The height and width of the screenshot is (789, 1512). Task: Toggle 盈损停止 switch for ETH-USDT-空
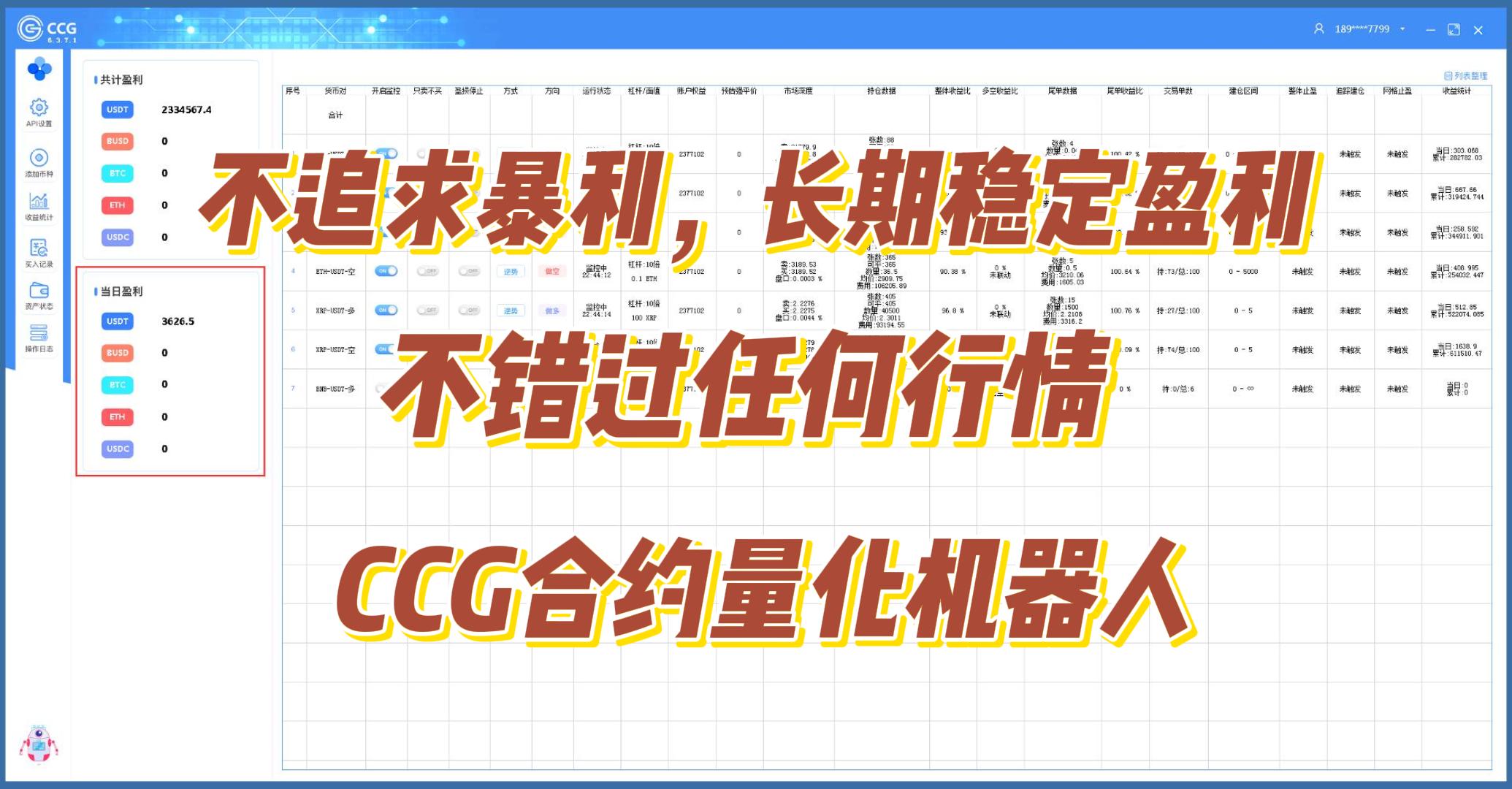tap(468, 271)
